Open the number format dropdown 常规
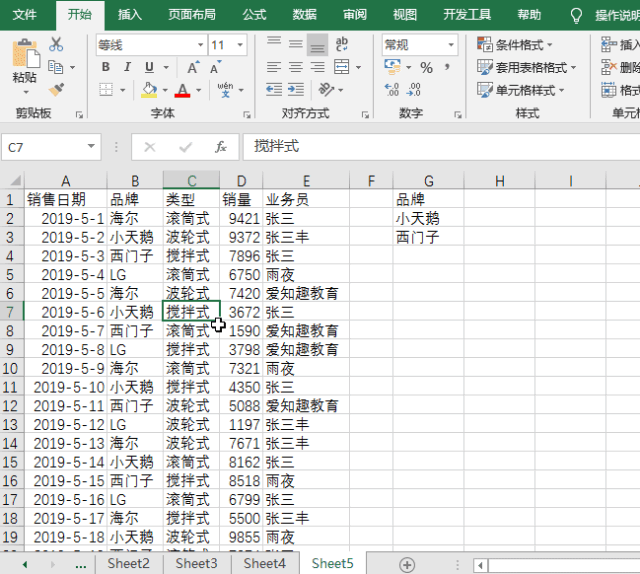 451,45
